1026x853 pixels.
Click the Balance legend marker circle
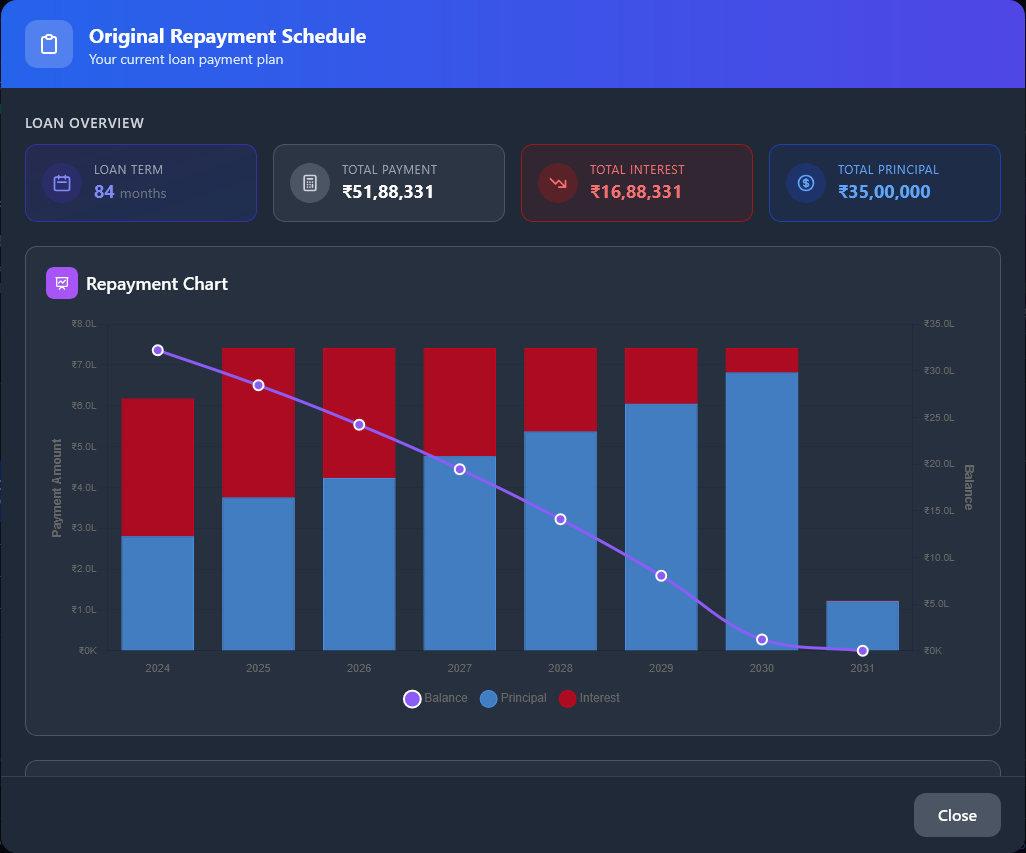click(x=411, y=698)
